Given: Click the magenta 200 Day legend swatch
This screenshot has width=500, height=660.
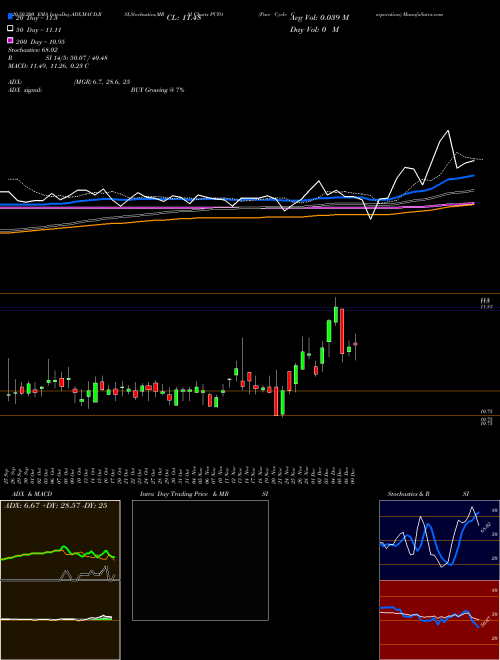Looking at the screenshot, I should [x=10, y=40].
